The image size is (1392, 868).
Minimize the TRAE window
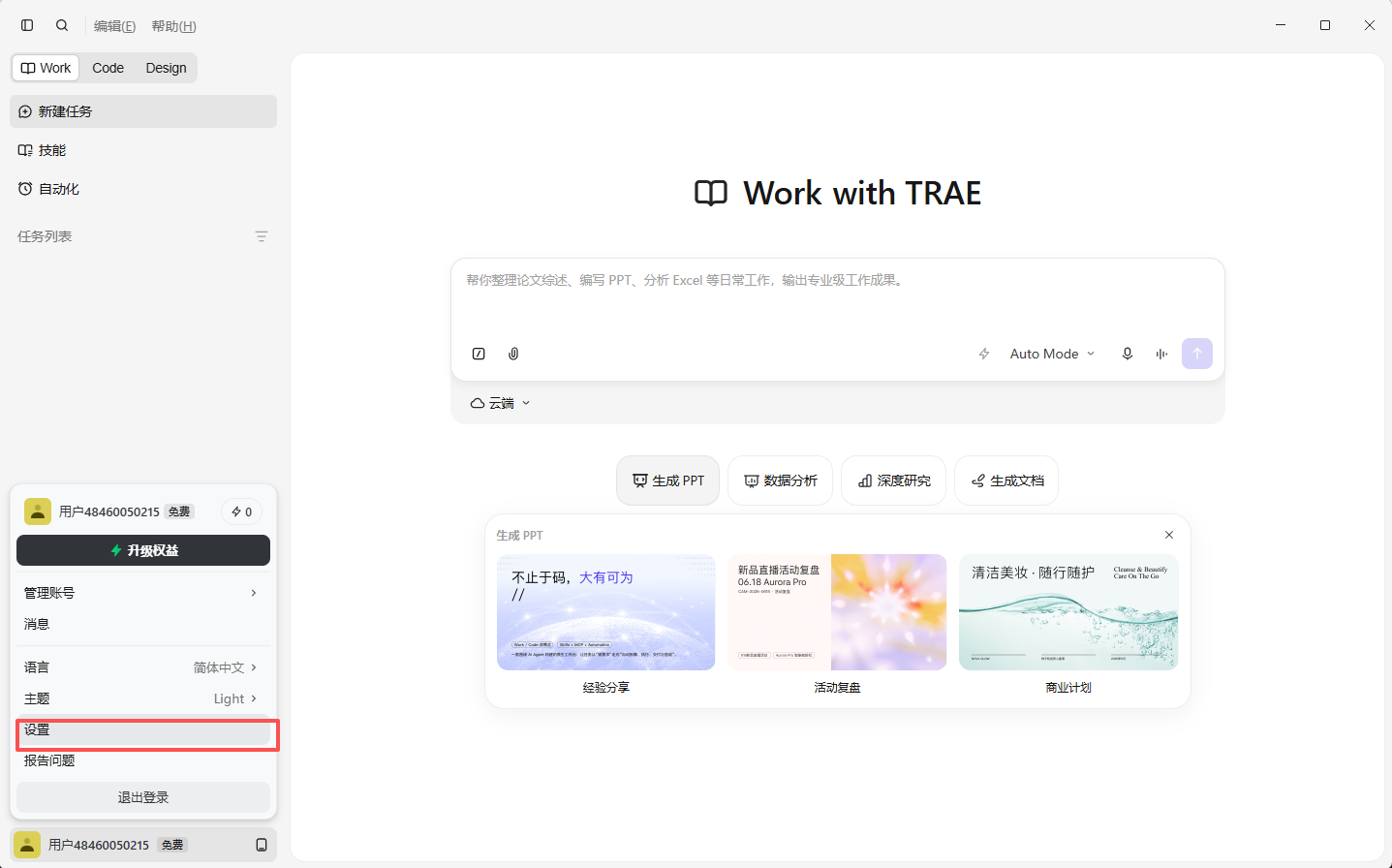[x=1281, y=25]
